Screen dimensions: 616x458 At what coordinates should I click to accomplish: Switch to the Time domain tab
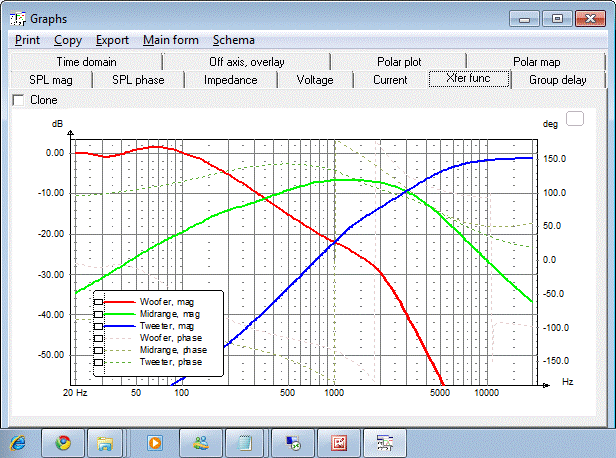pos(86,62)
